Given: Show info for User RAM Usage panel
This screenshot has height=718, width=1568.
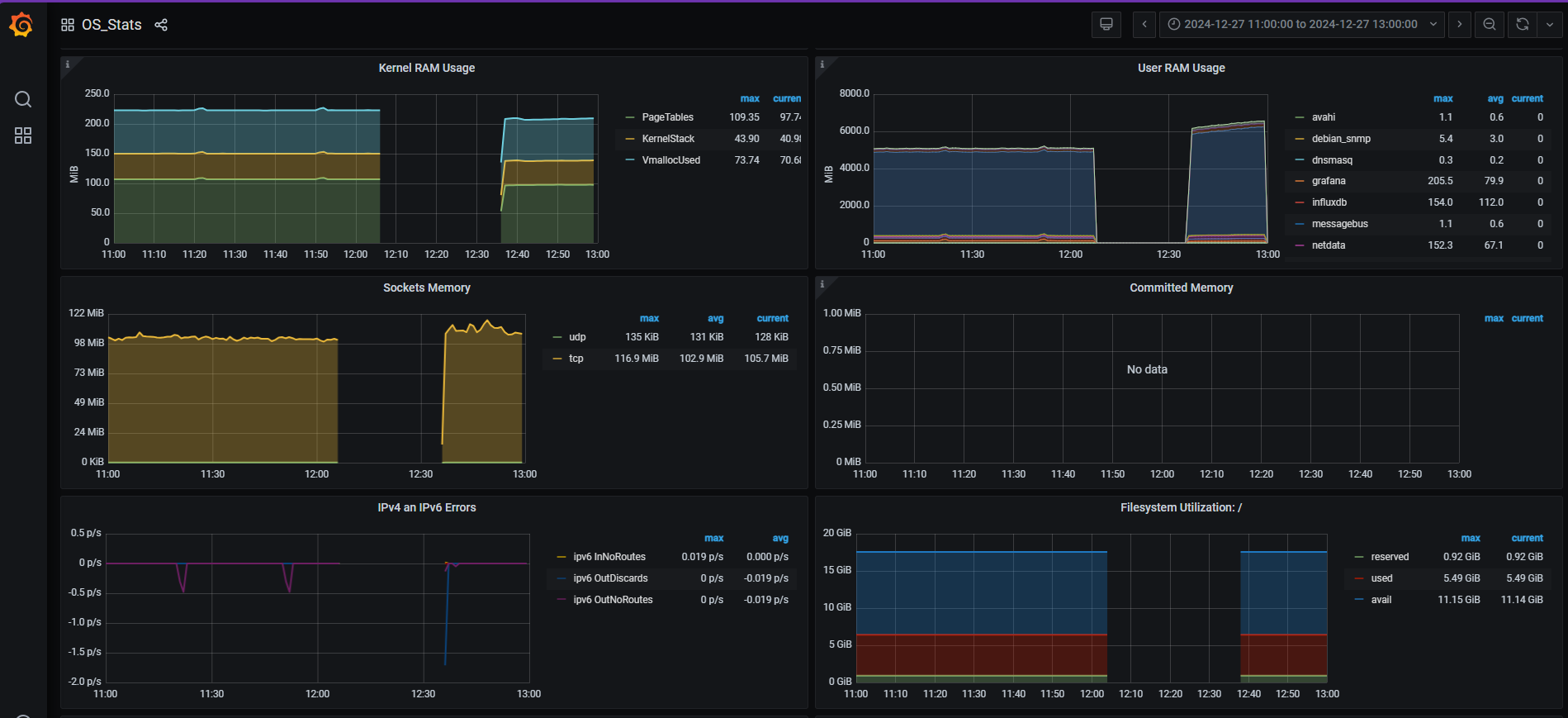Looking at the screenshot, I should (822, 64).
